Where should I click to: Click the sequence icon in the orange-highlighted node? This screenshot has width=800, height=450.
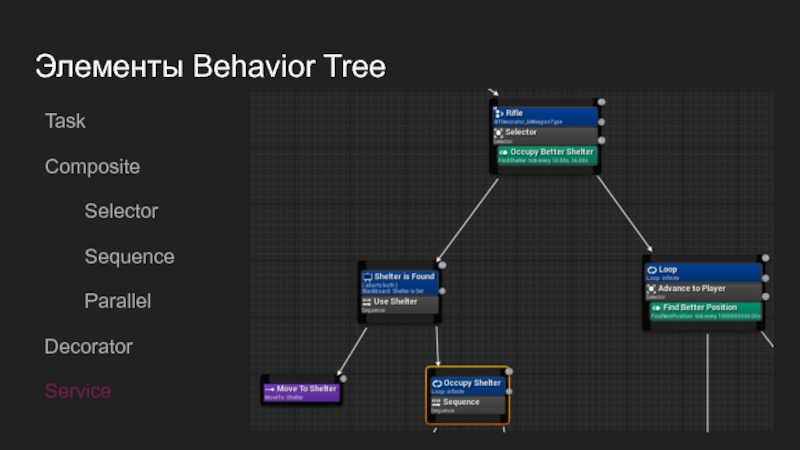[x=436, y=402]
